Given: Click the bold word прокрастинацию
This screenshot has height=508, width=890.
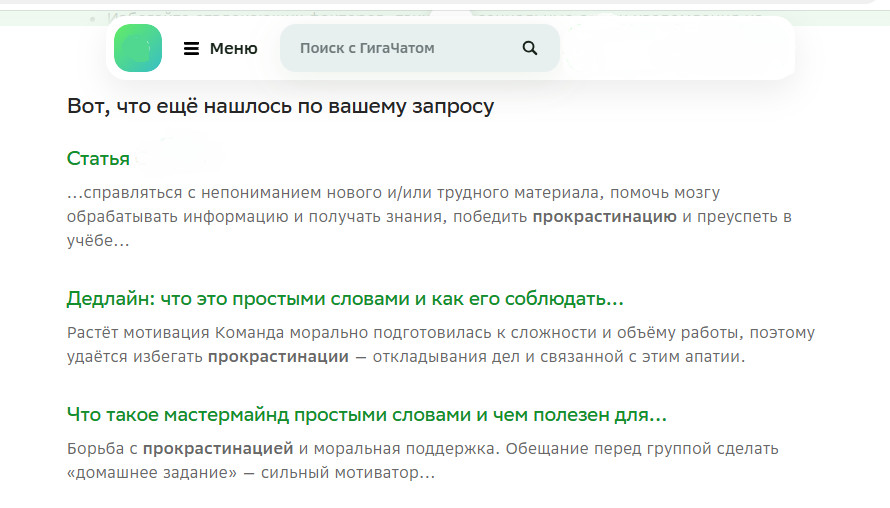Looking at the screenshot, I should point(604,216).
